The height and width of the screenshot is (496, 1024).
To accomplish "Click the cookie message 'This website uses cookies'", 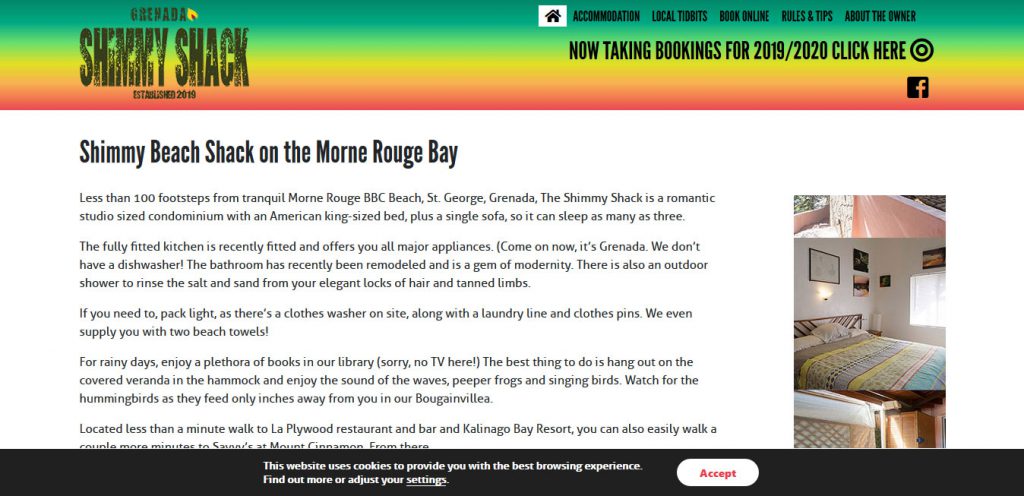I will 453,473.
